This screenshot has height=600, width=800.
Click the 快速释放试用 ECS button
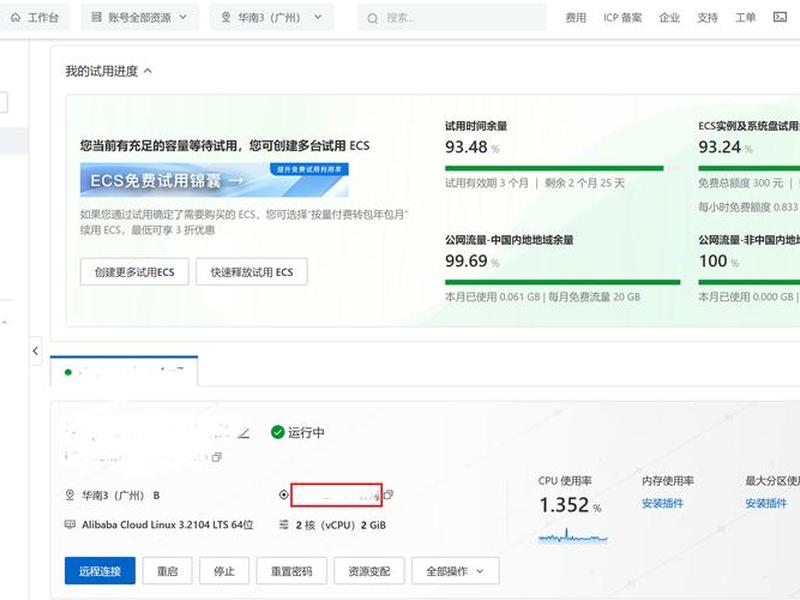coord(252,272)
